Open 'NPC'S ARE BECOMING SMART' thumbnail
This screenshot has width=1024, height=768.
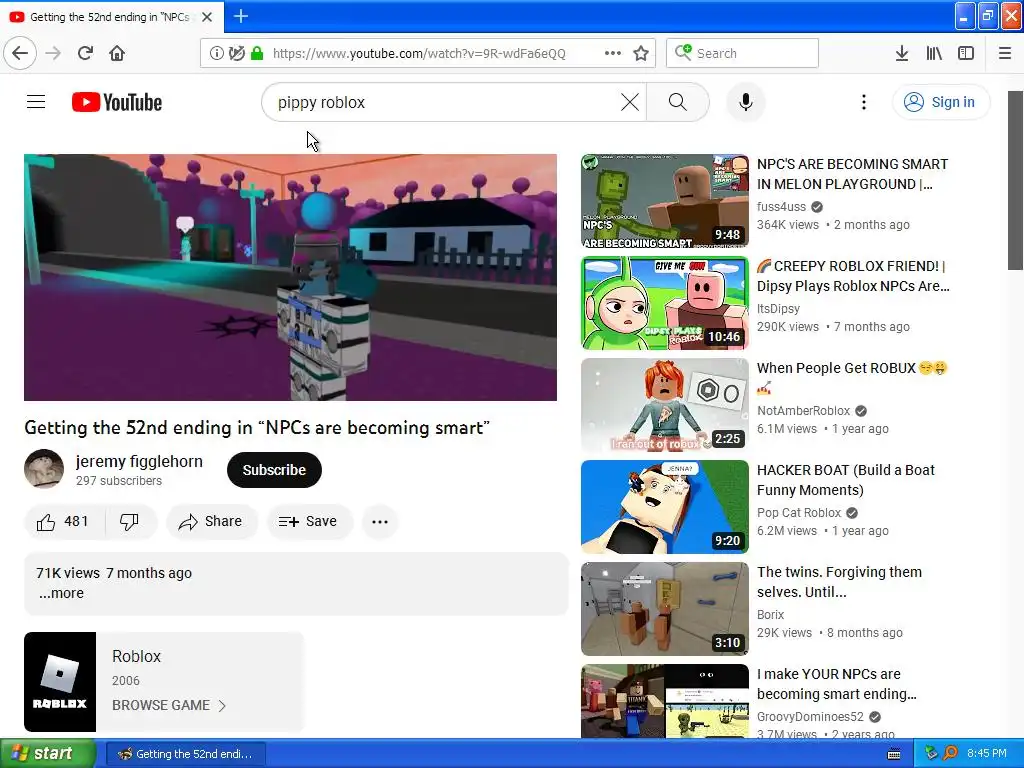click(x=665, y=201)
